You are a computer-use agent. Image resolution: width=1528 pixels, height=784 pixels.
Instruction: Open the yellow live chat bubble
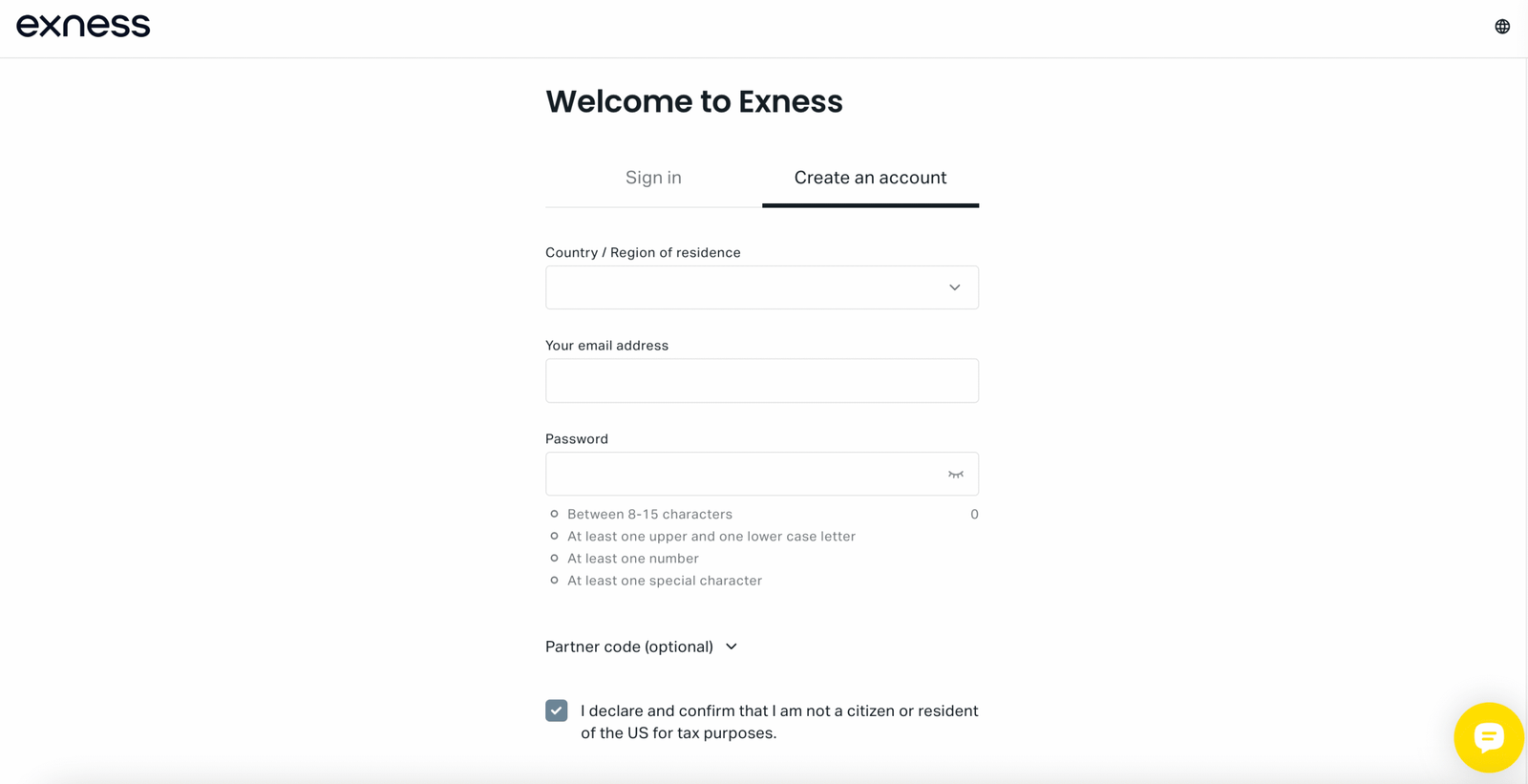pos(1488,737)
